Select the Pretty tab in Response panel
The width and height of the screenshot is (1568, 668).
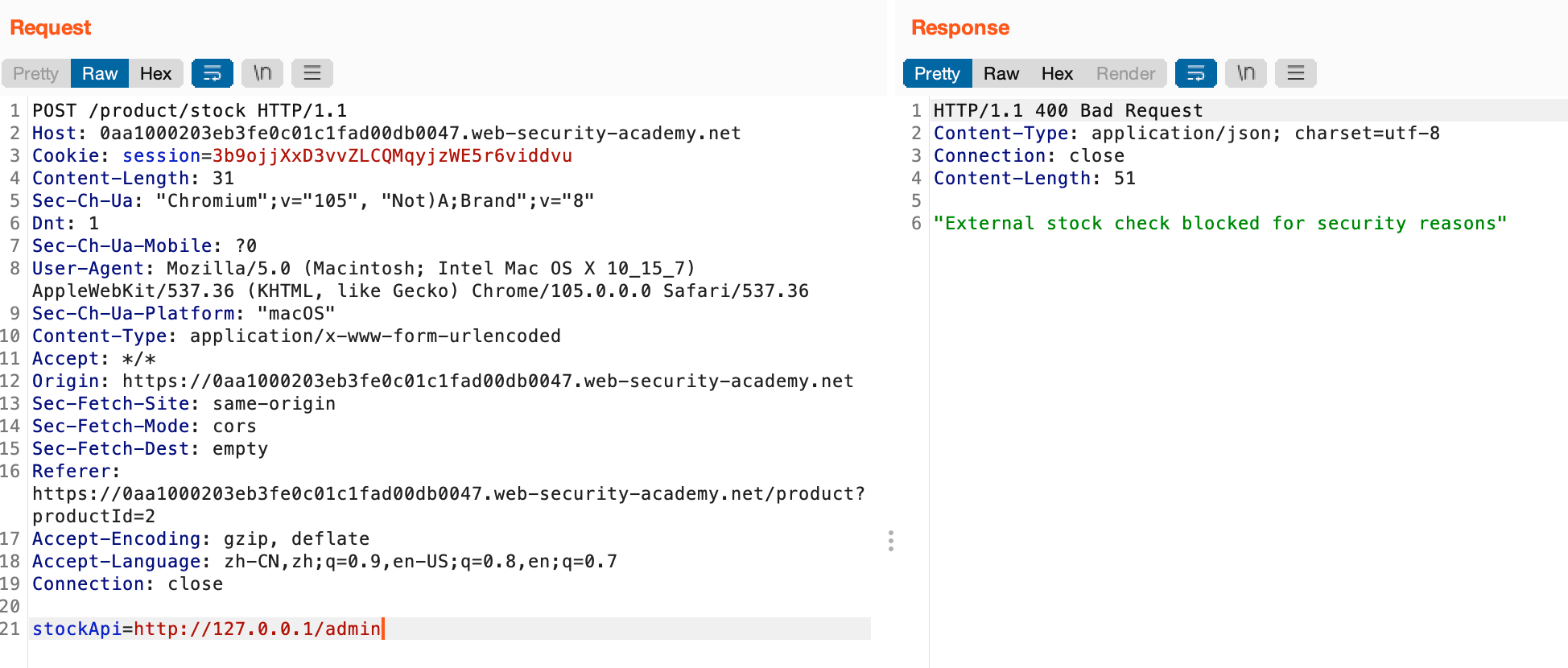[938, 73]
